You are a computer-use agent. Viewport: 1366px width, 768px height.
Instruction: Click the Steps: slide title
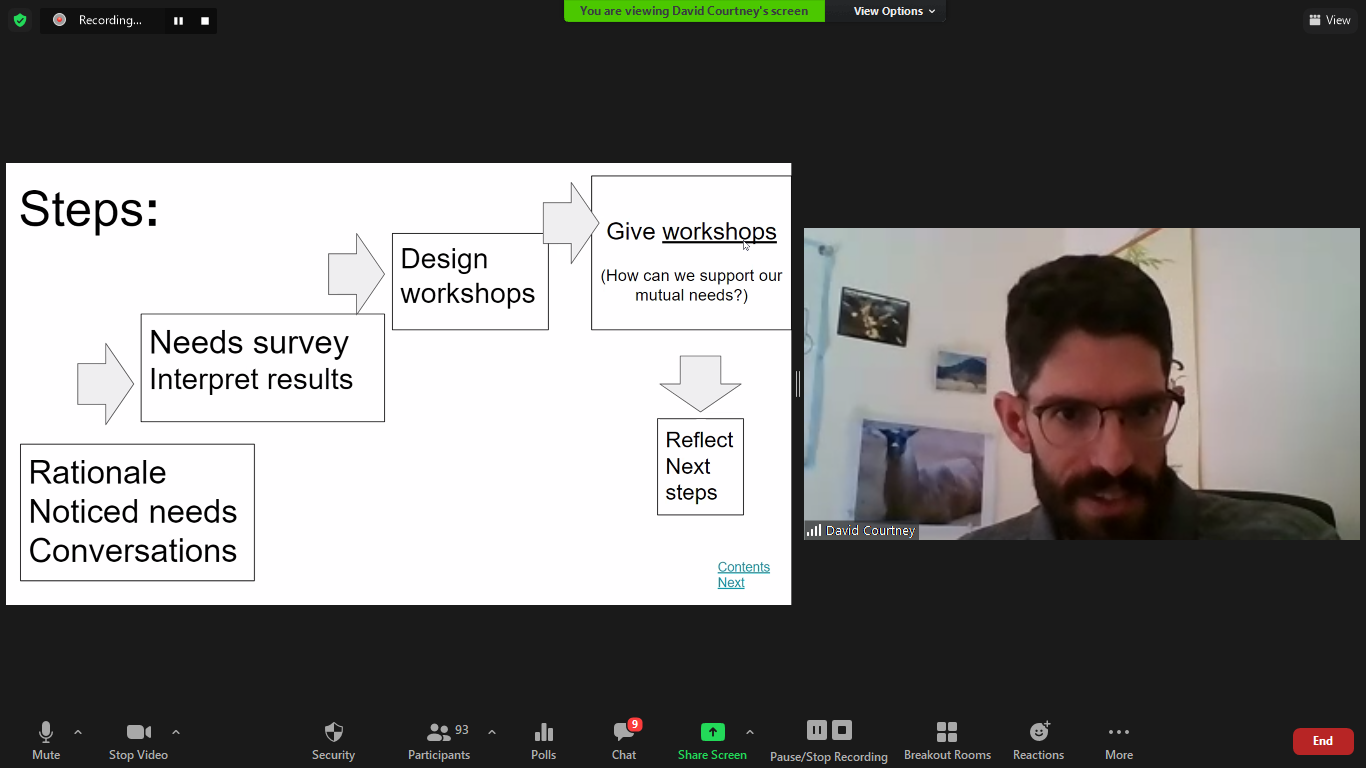(89, 210)
